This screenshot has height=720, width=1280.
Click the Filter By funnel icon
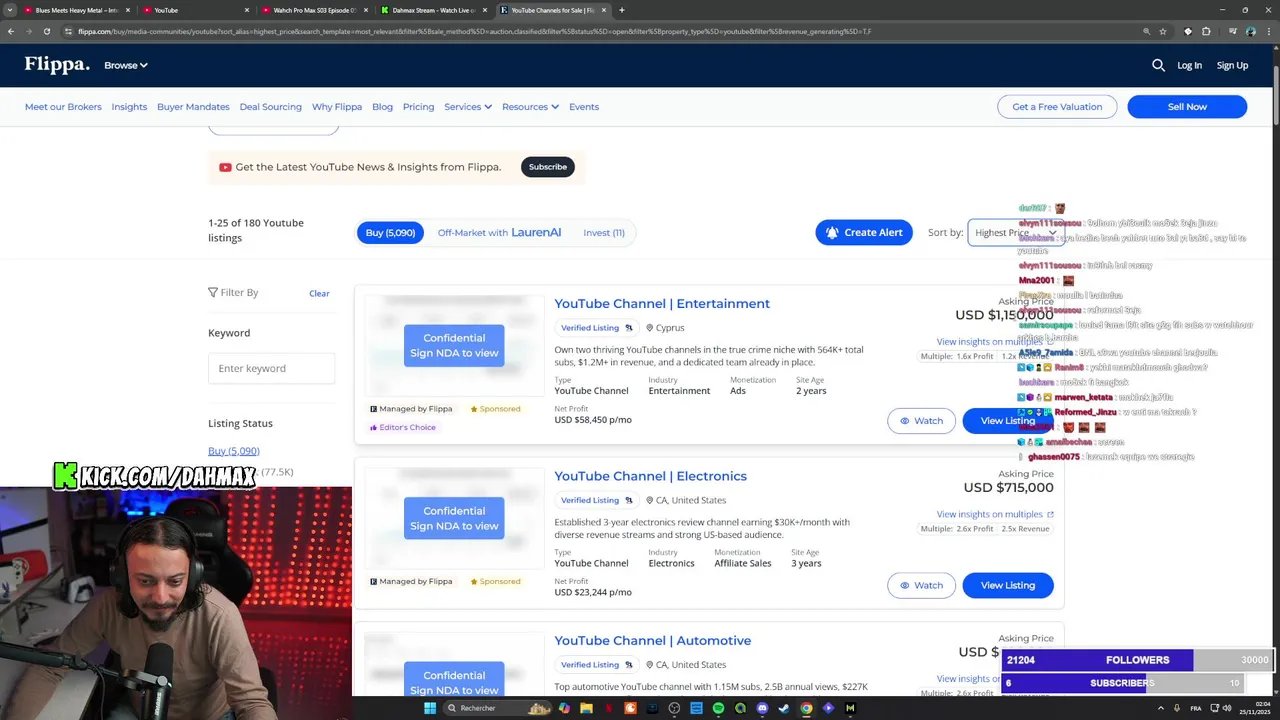pyautogui.click(x=213, y=292)
